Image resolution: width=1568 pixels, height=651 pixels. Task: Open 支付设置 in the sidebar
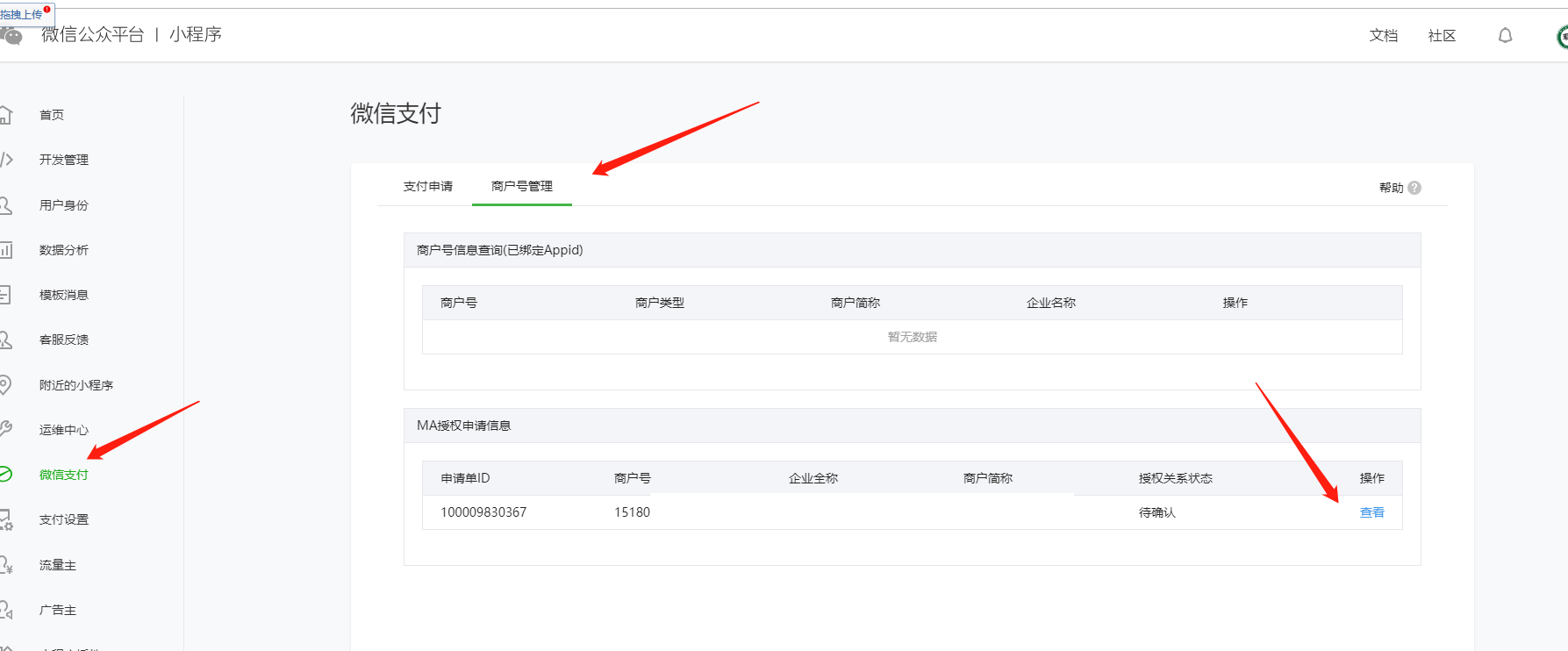[64, 519]
